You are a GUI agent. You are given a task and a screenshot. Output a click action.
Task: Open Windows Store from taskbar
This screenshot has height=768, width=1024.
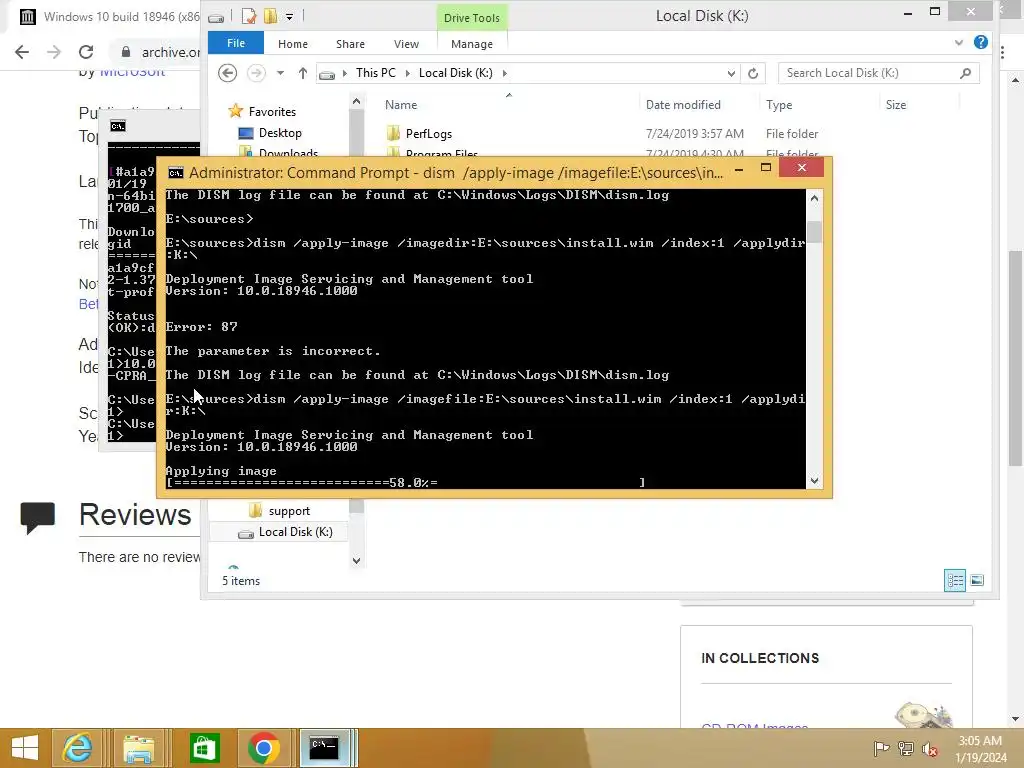[x=204, y=748]
